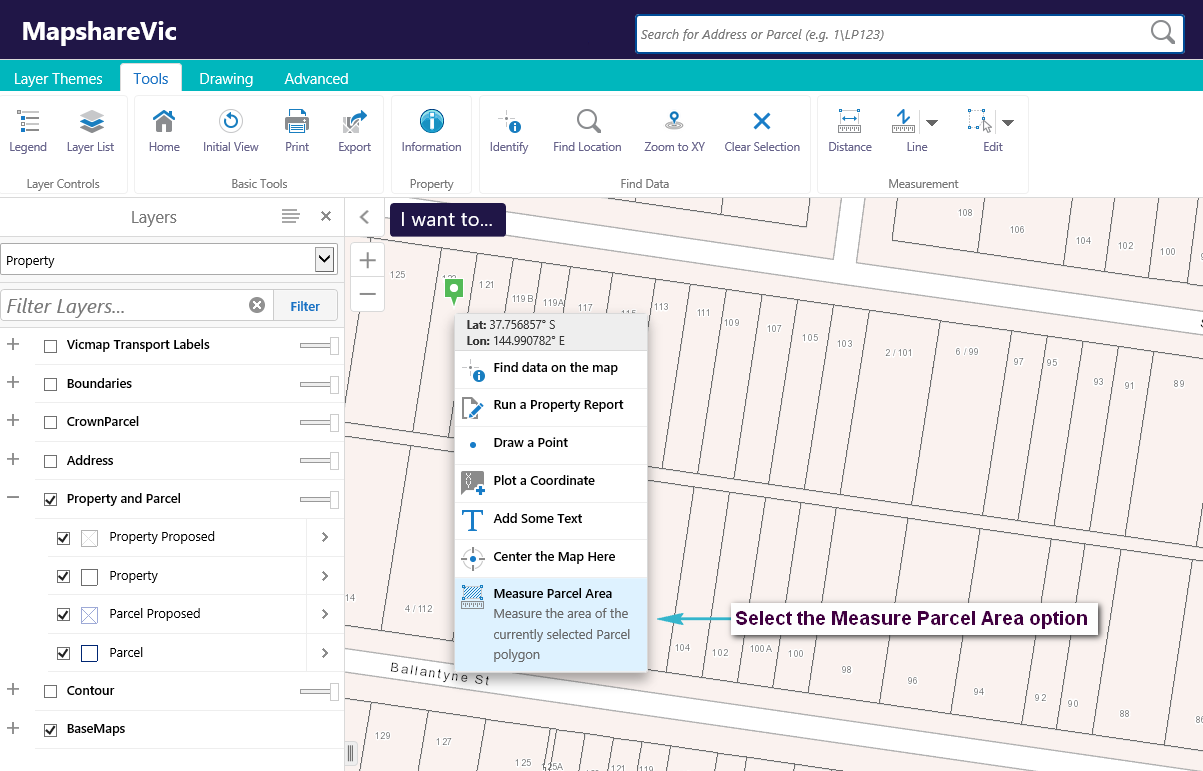Switch to Drawing tab
Viewport: 1203px width, 771px height.
coord(226,78)
